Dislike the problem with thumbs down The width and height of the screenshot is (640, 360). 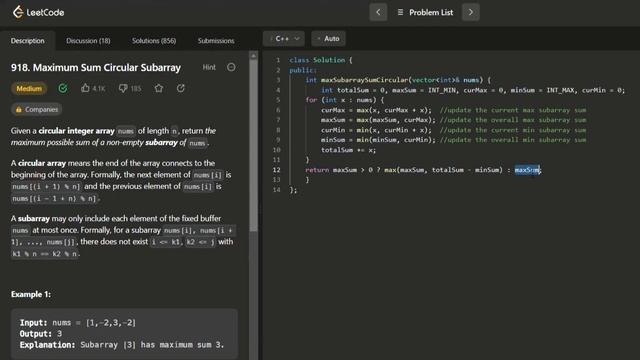click(x=123, y=88)
